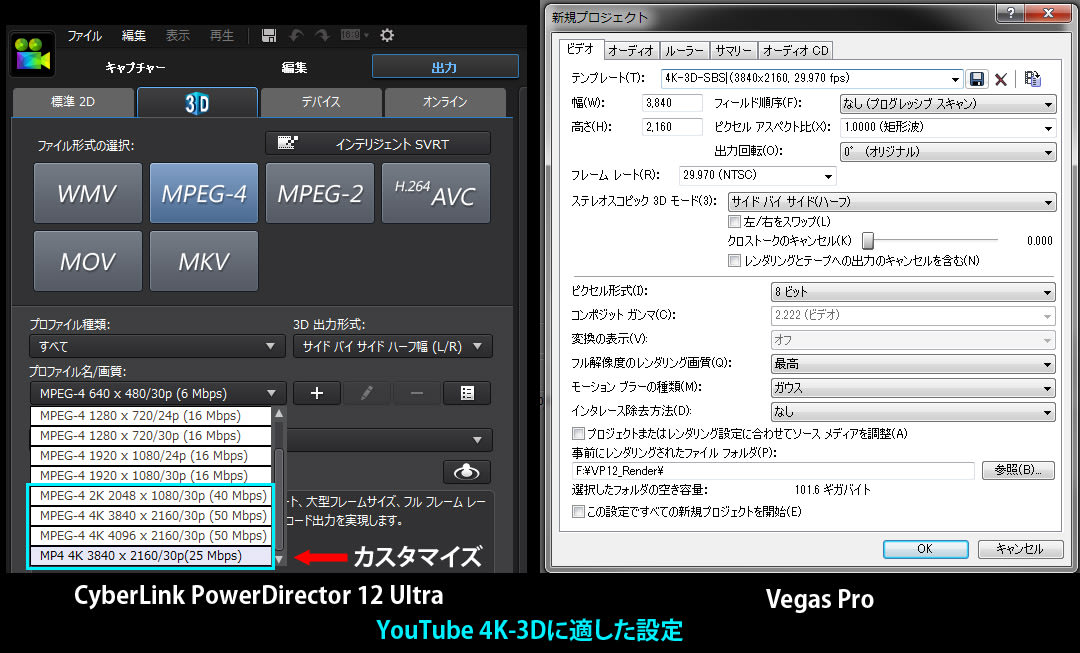This screenshot has width=1080, height=653.
Task: Switch to the デバイス tab
Action: tap(321, 102)
